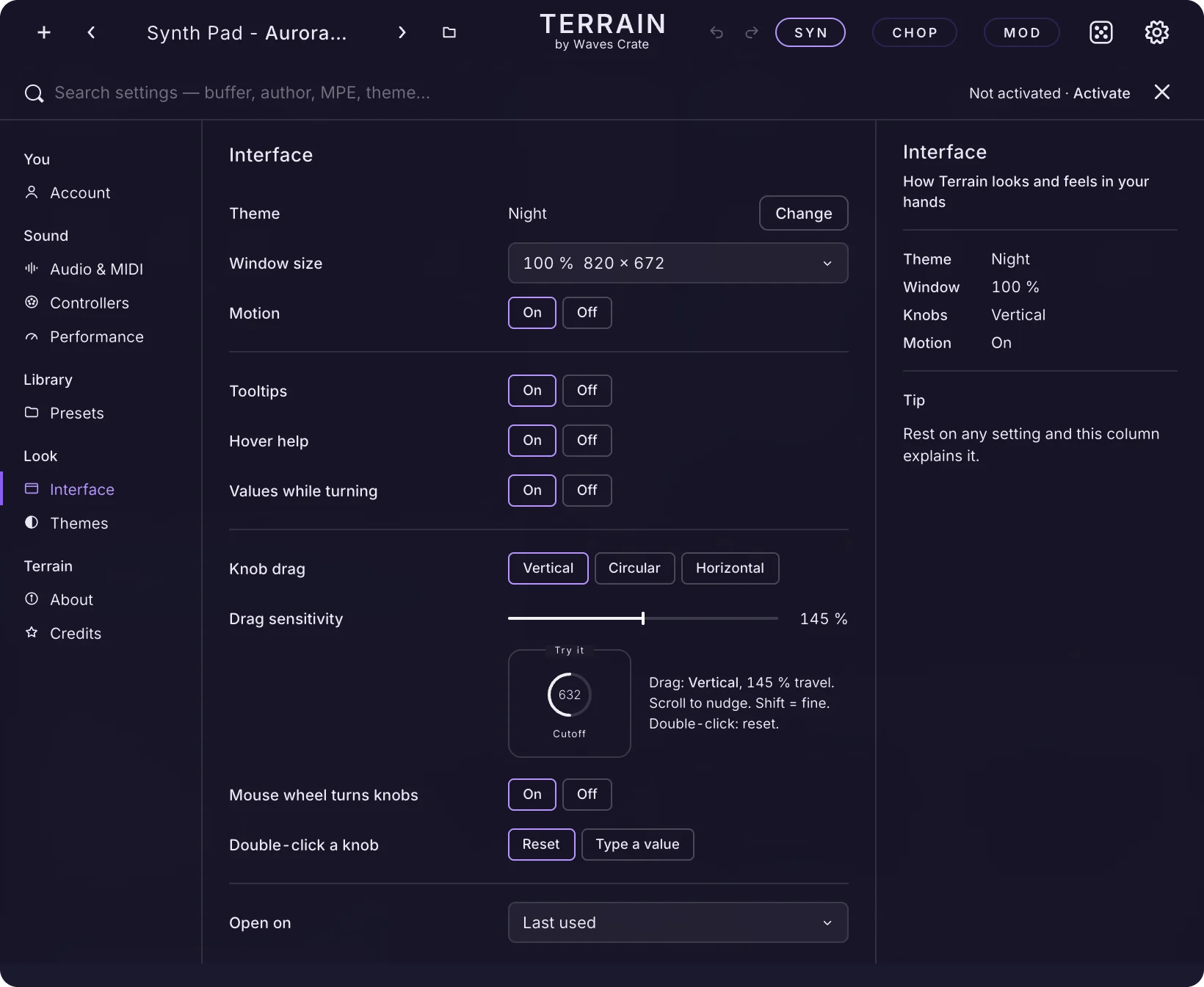Switch to the CHOP tab

click(915, 32)
